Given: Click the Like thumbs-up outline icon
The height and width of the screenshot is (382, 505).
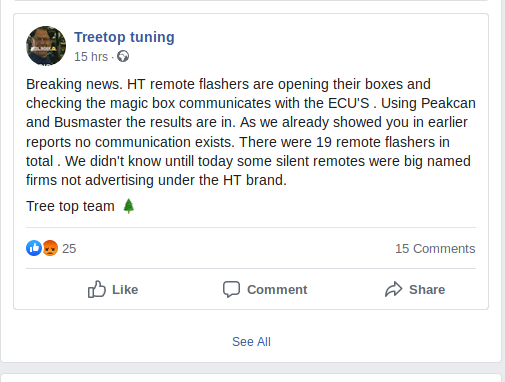Looking at the screenshot, I should pos(97,289).
